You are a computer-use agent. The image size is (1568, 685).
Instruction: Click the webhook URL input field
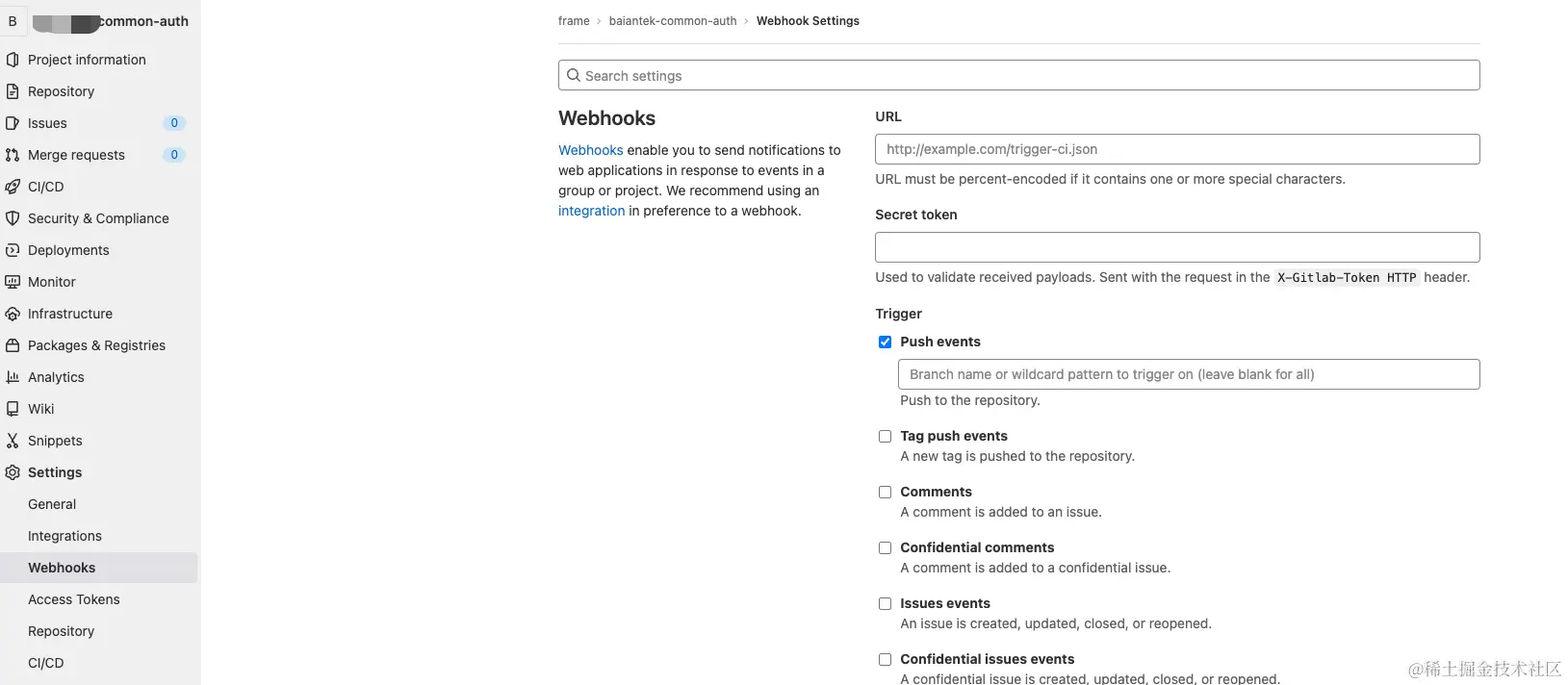click(x=1176, y=149)
